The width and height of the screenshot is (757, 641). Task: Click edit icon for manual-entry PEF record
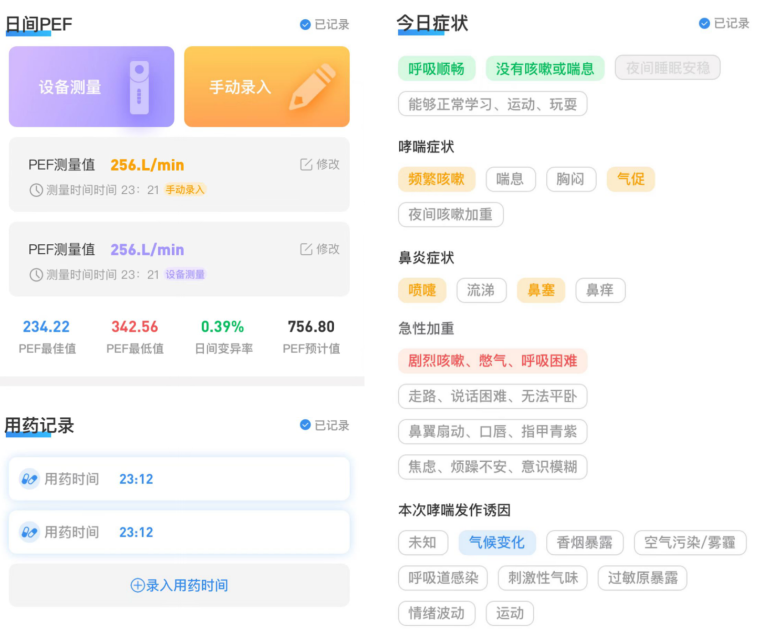pos(306,165)
